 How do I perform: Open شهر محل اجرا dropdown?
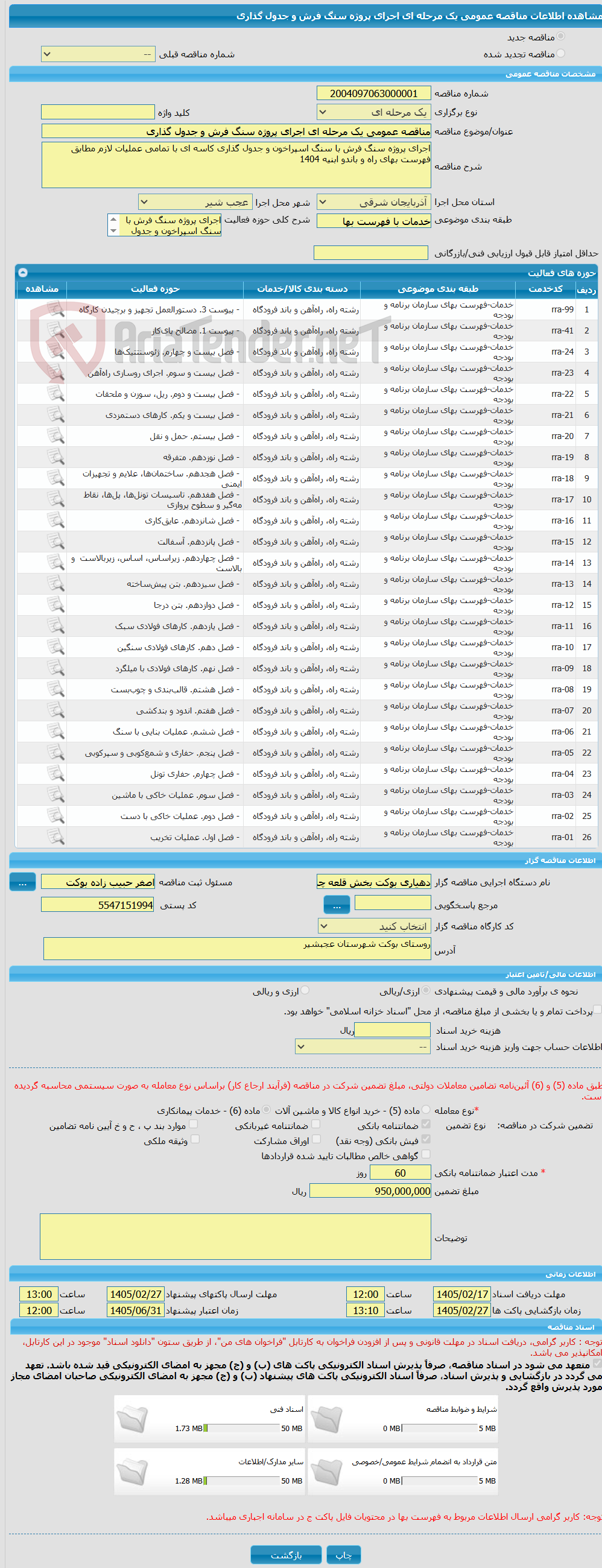pos(195,201)
